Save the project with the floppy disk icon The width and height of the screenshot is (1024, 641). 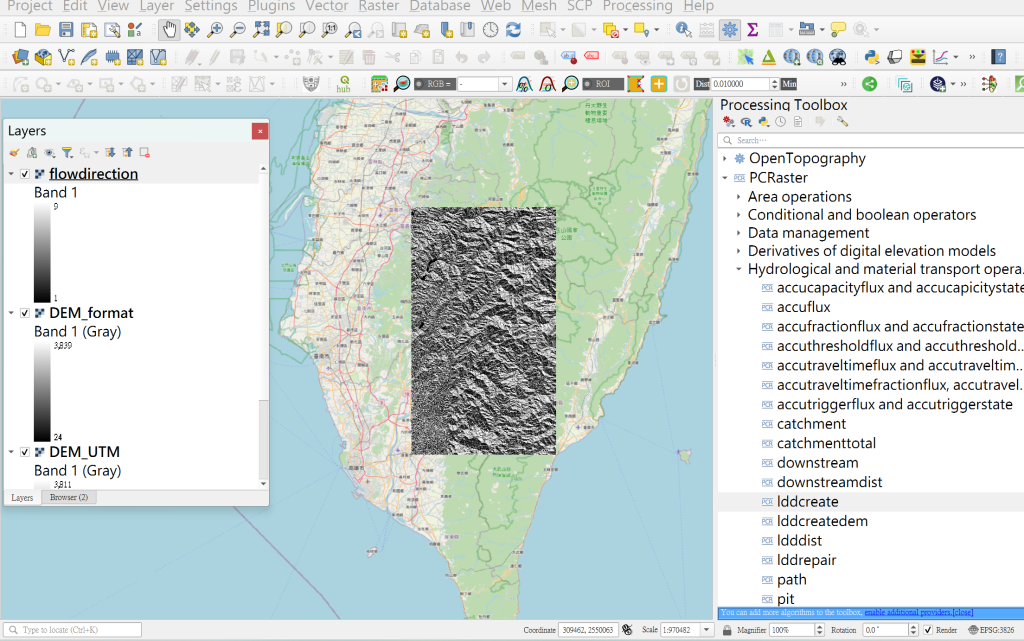click(66, 29)
